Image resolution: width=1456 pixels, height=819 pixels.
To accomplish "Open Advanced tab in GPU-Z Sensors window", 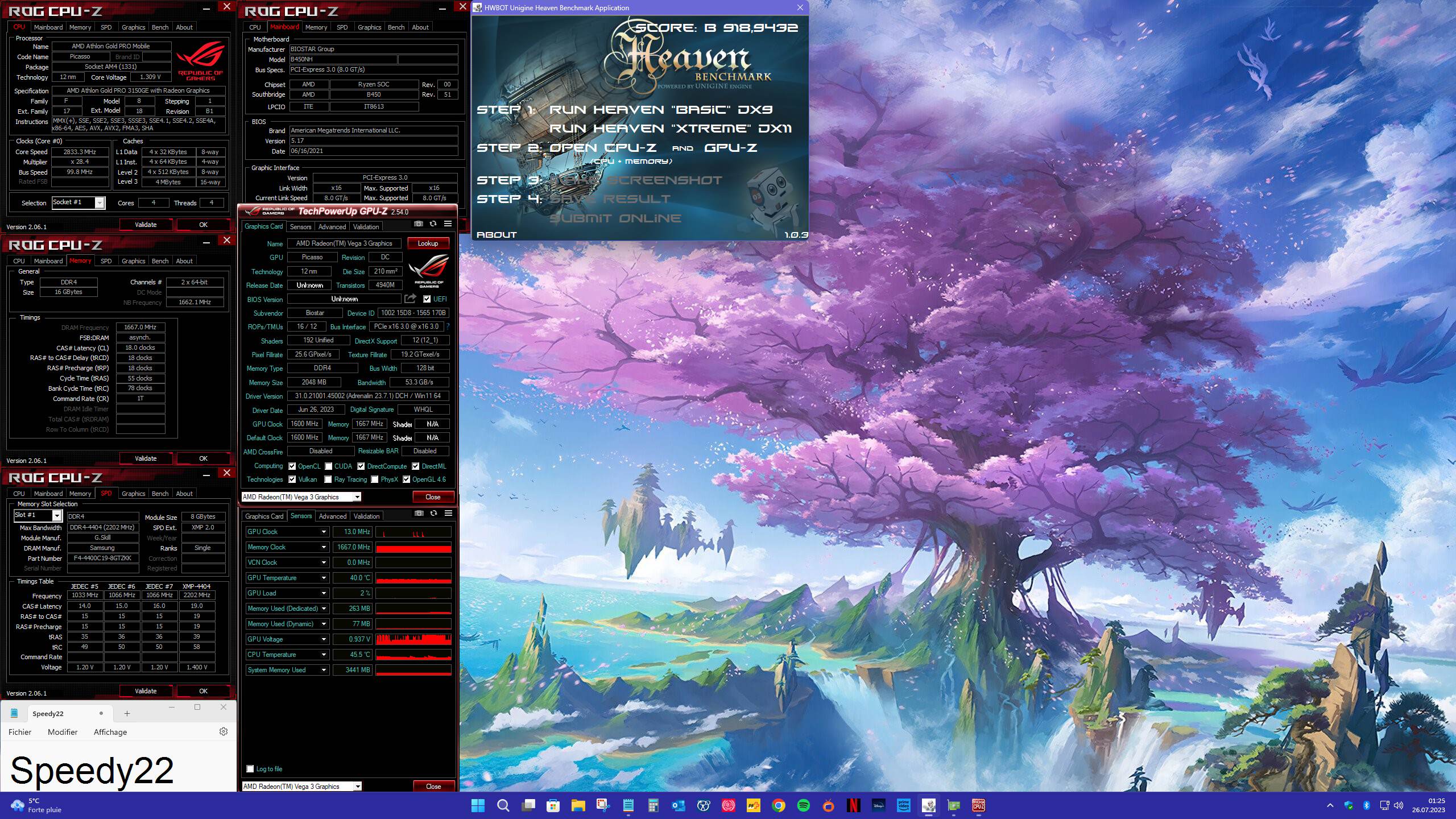I will 333,516.
